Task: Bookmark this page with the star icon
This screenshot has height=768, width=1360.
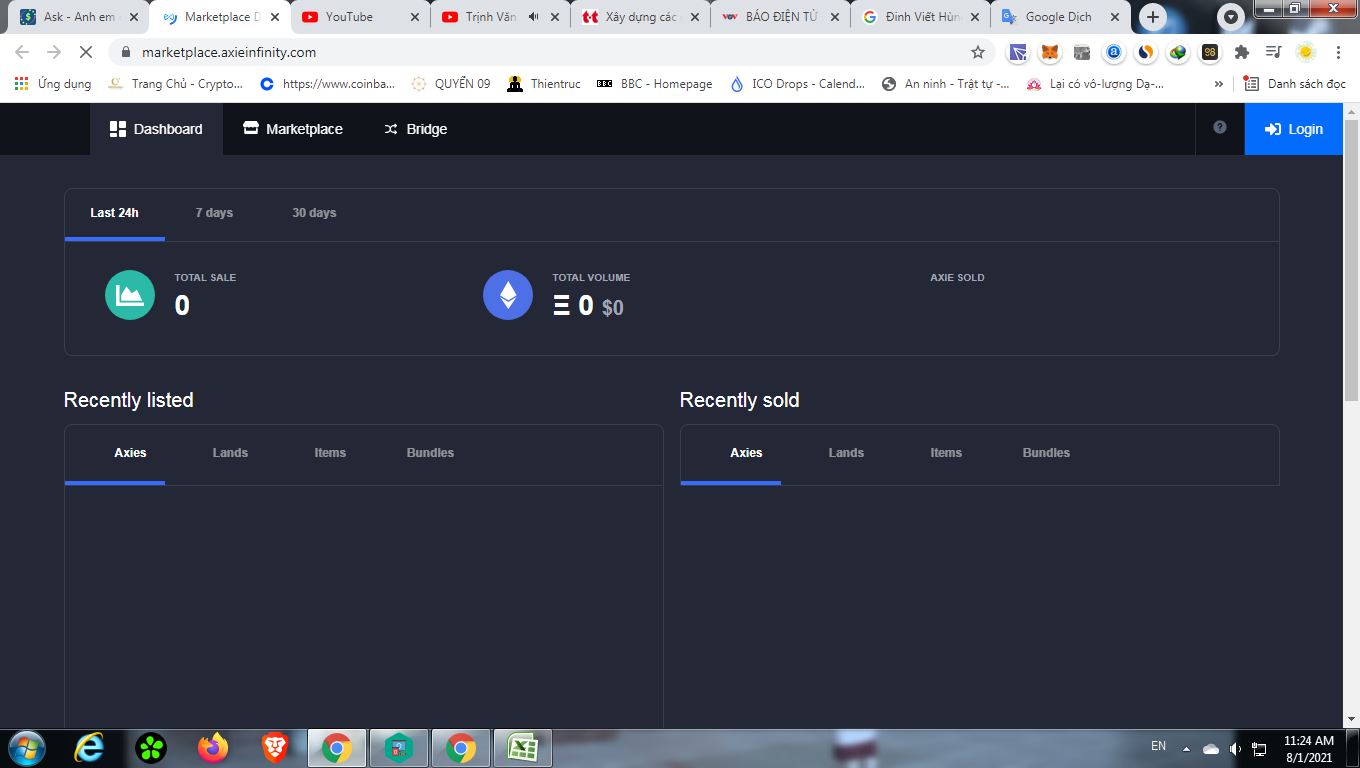Action: (x=978, y=52)
